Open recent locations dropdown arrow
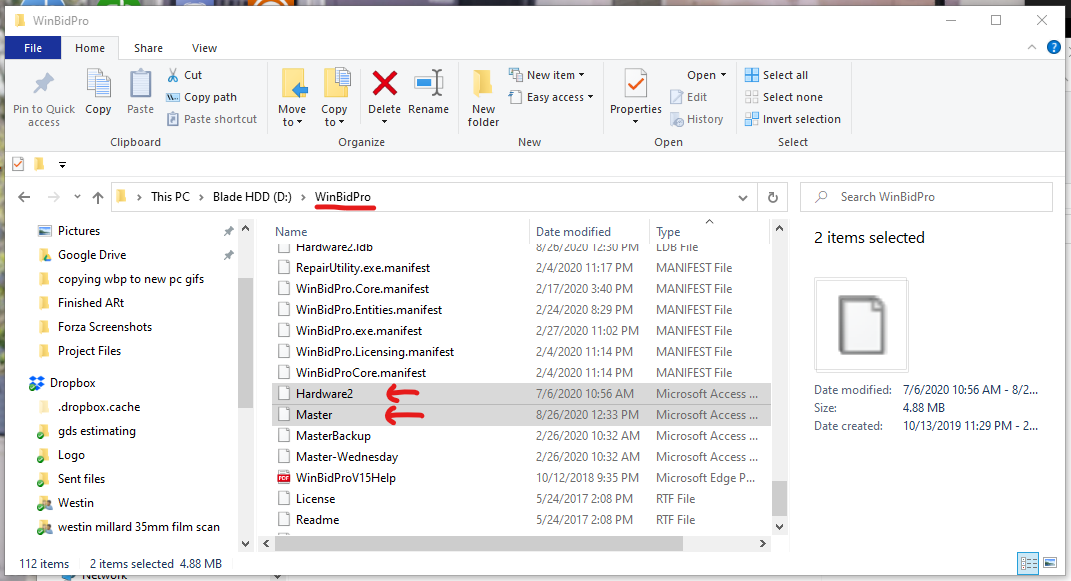 point(77,197)
